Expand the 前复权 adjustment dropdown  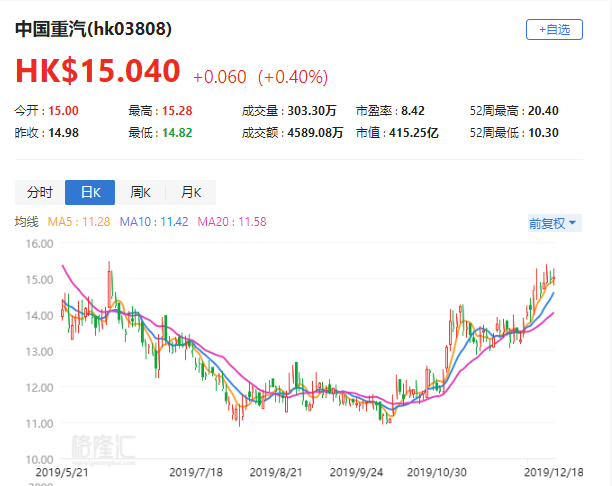pos(554,223)
